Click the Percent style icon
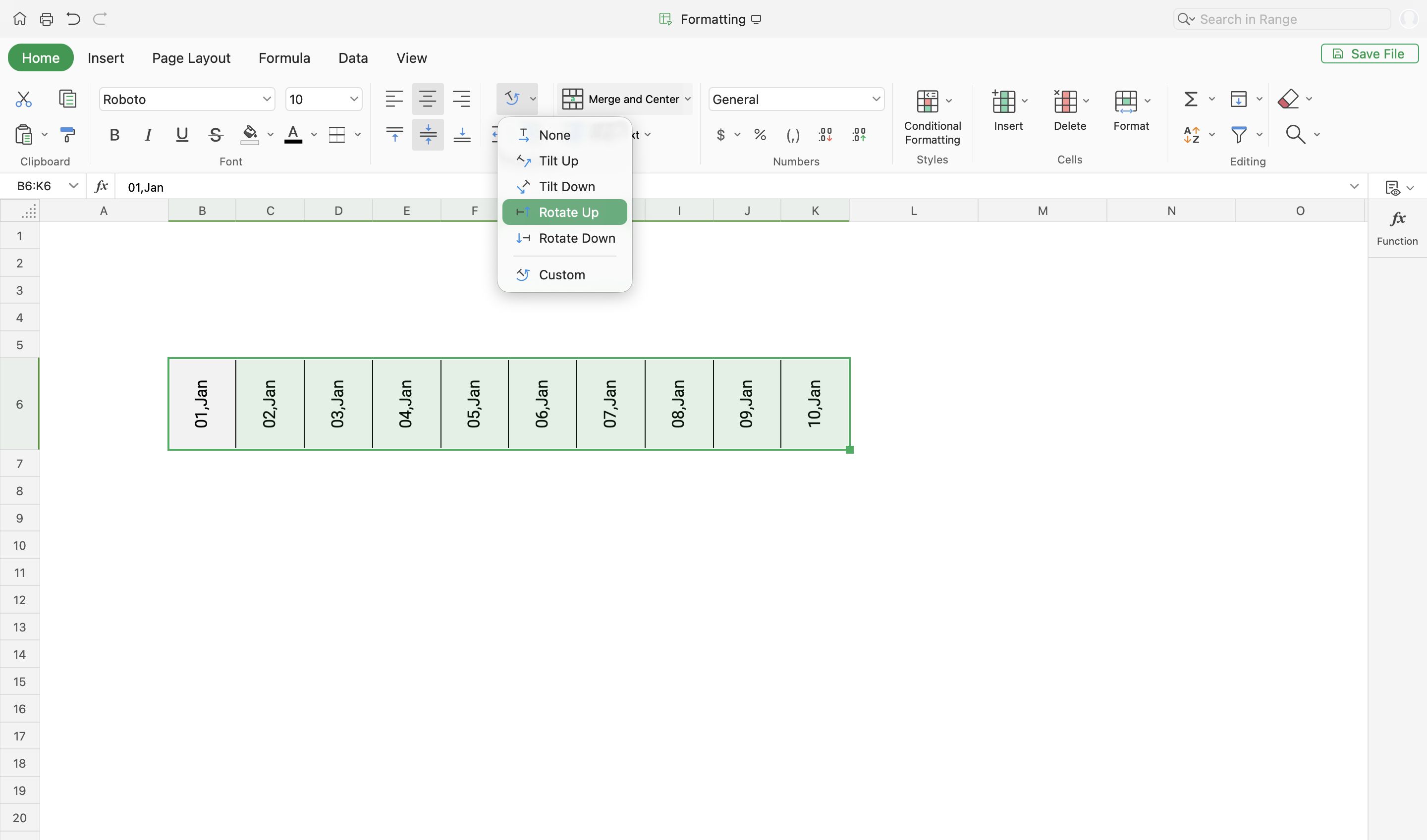This screenshot has width=1427, height=840. (760, 135)
